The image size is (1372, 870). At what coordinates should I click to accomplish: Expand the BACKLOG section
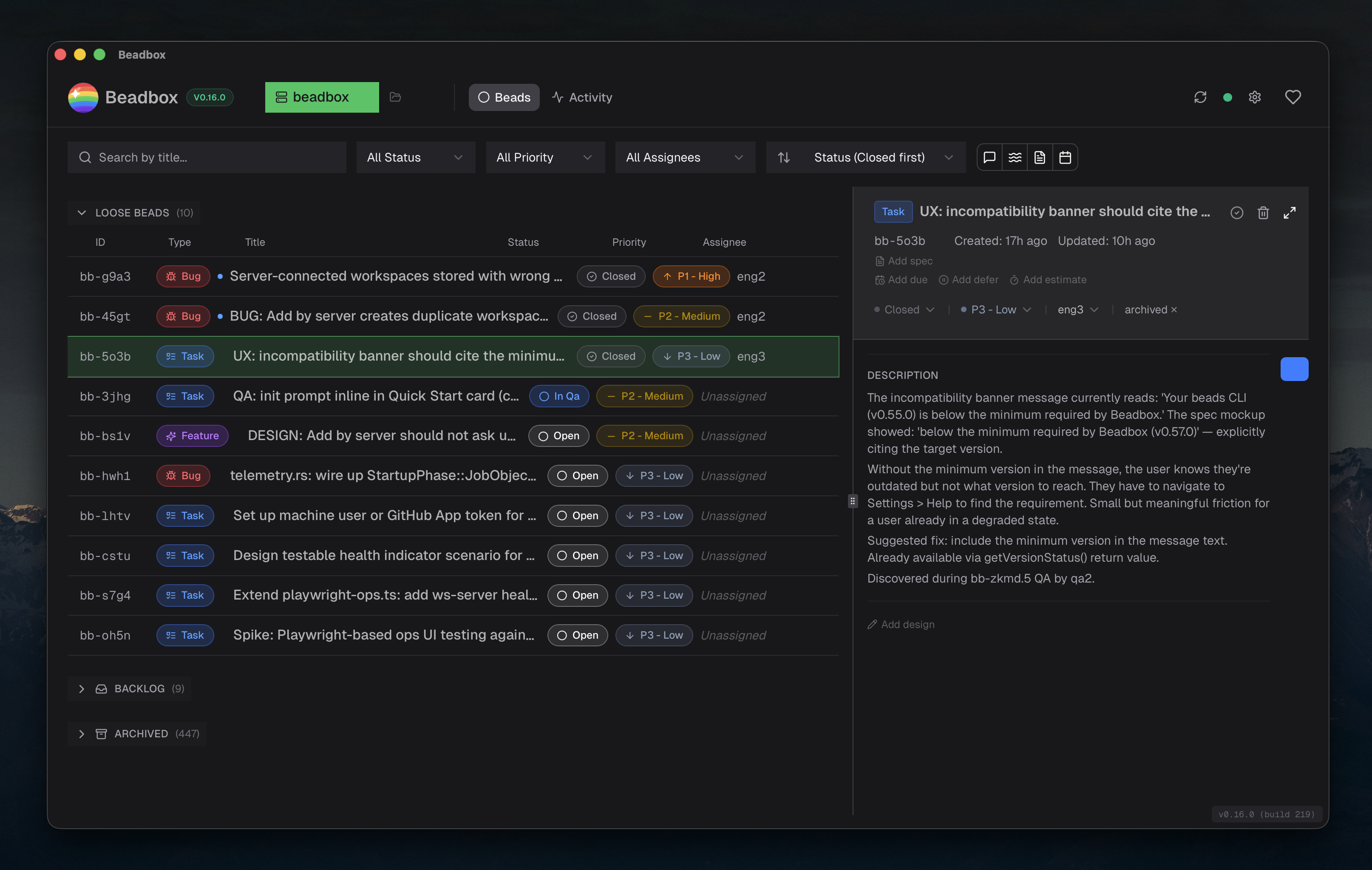[82, 688]
